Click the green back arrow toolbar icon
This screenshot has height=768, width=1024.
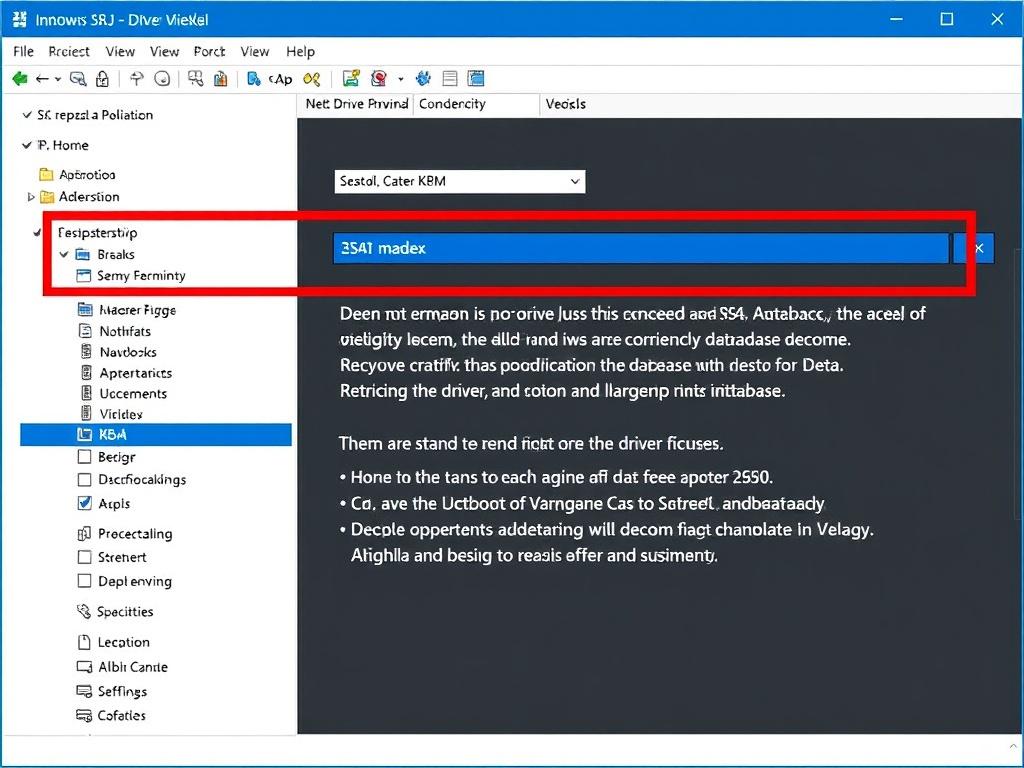[x=20, y=79]
